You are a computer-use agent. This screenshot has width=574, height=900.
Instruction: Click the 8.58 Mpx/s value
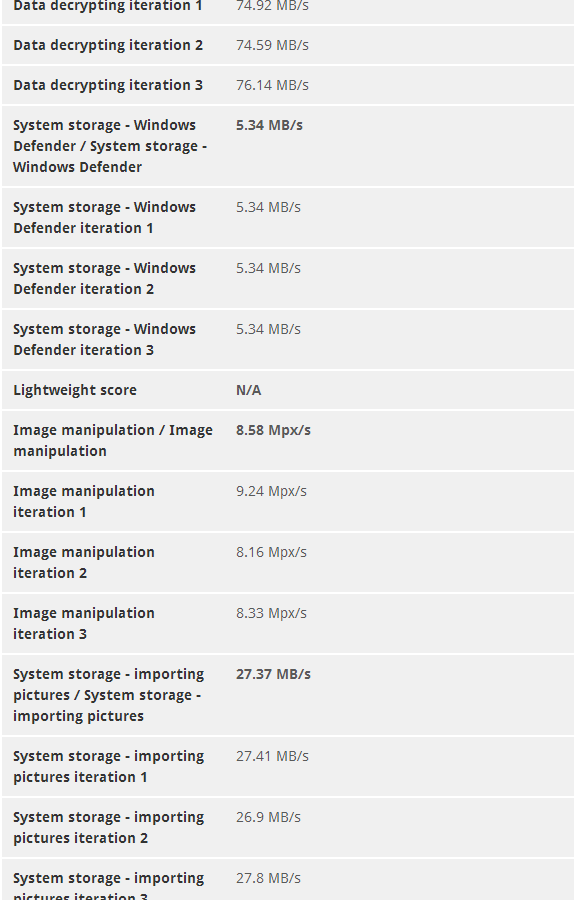click(x=273, y=430)
